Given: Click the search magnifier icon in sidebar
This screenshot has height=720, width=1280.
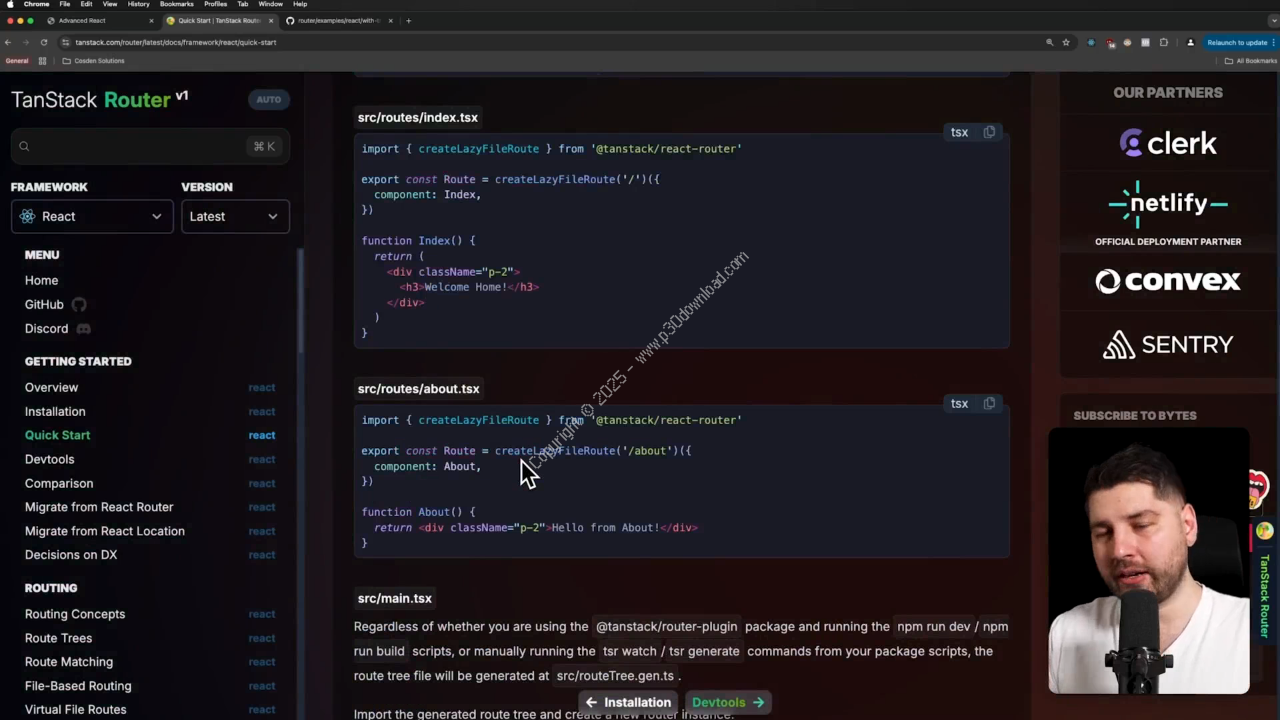Looking at the screenshot, I should pyautogui.click(x=24, y=146).
